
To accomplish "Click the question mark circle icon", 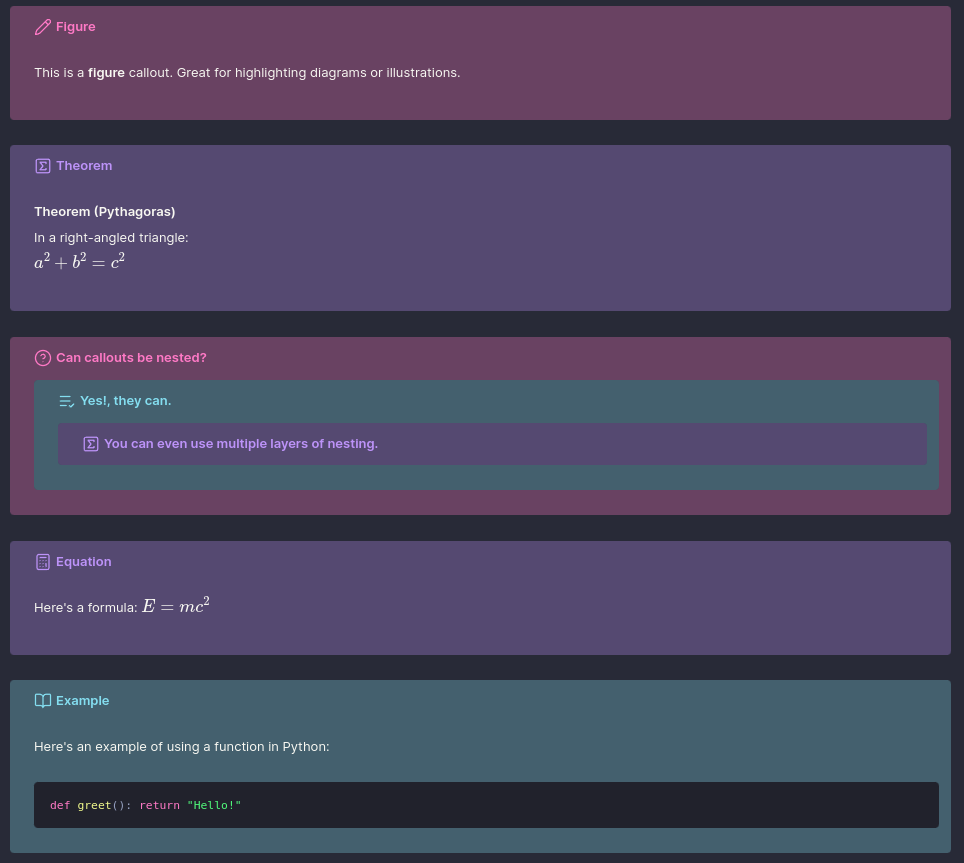I will (42, 358).
